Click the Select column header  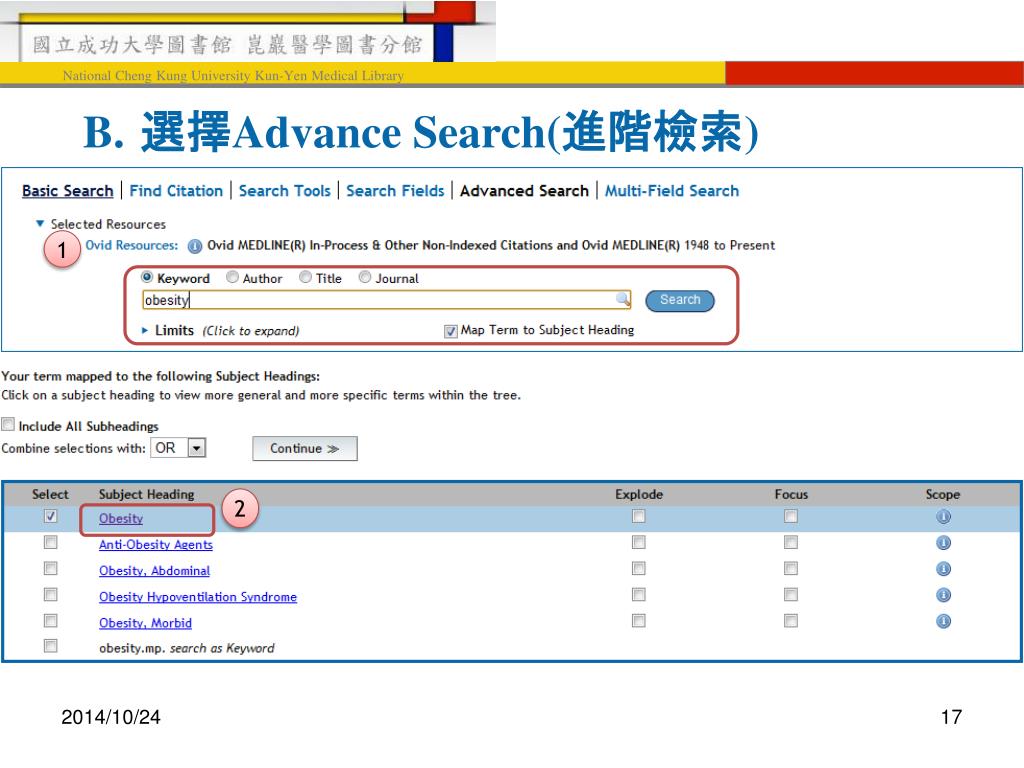coord(50,494)
